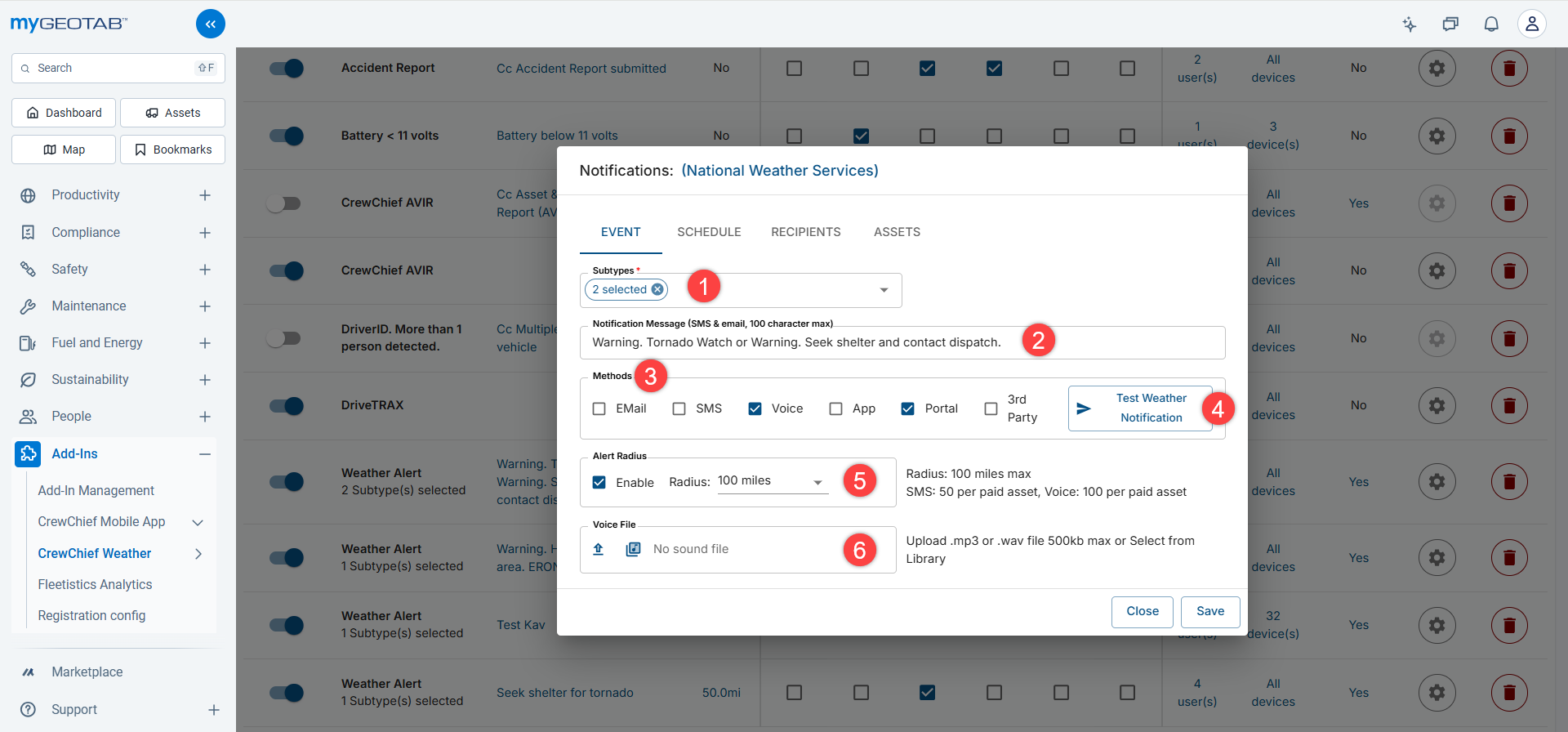
Task: Toggle off the Accident Report switch
Action: pyautogui.click(x=287, y=69)
